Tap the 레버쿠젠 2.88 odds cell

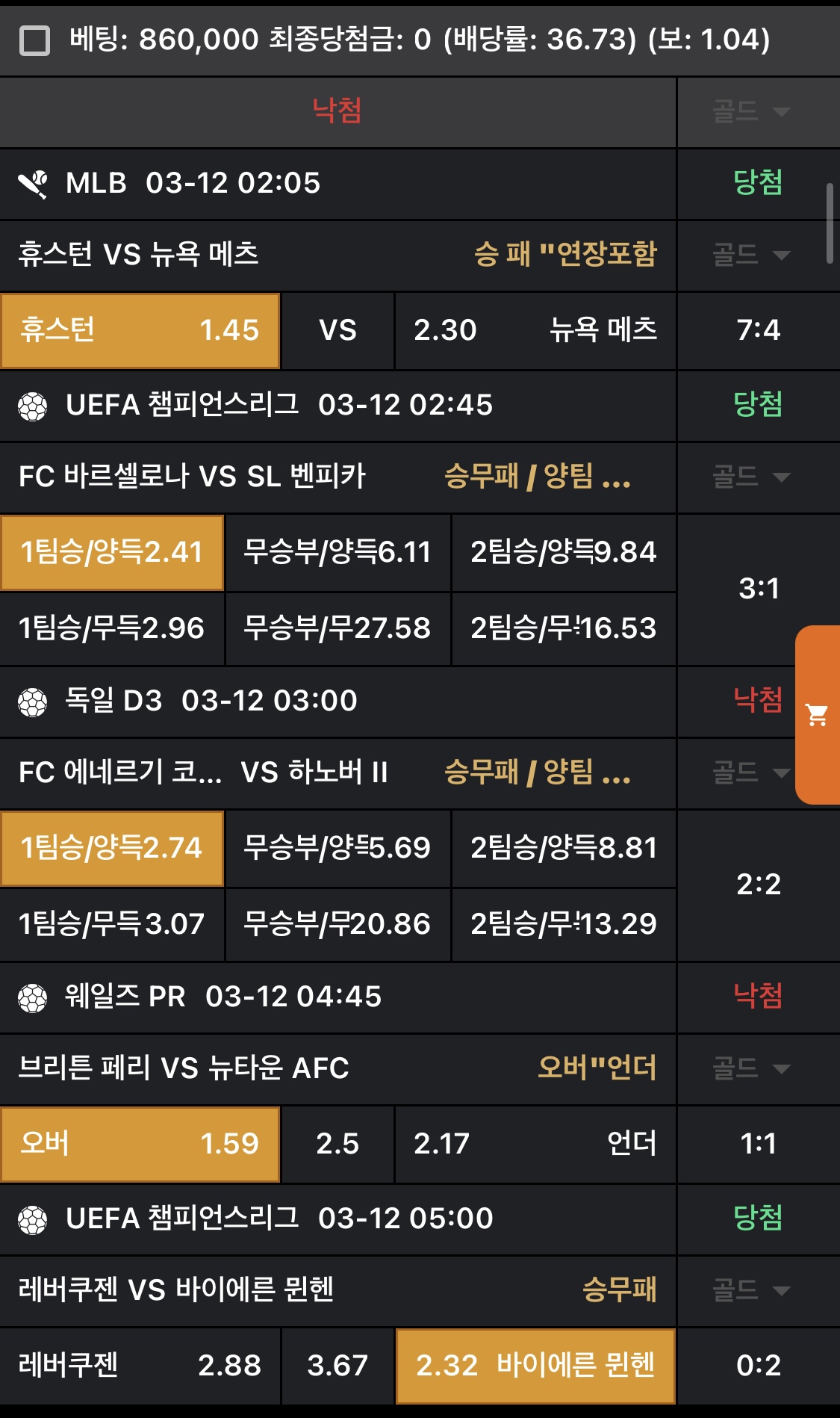[140, 1366]
